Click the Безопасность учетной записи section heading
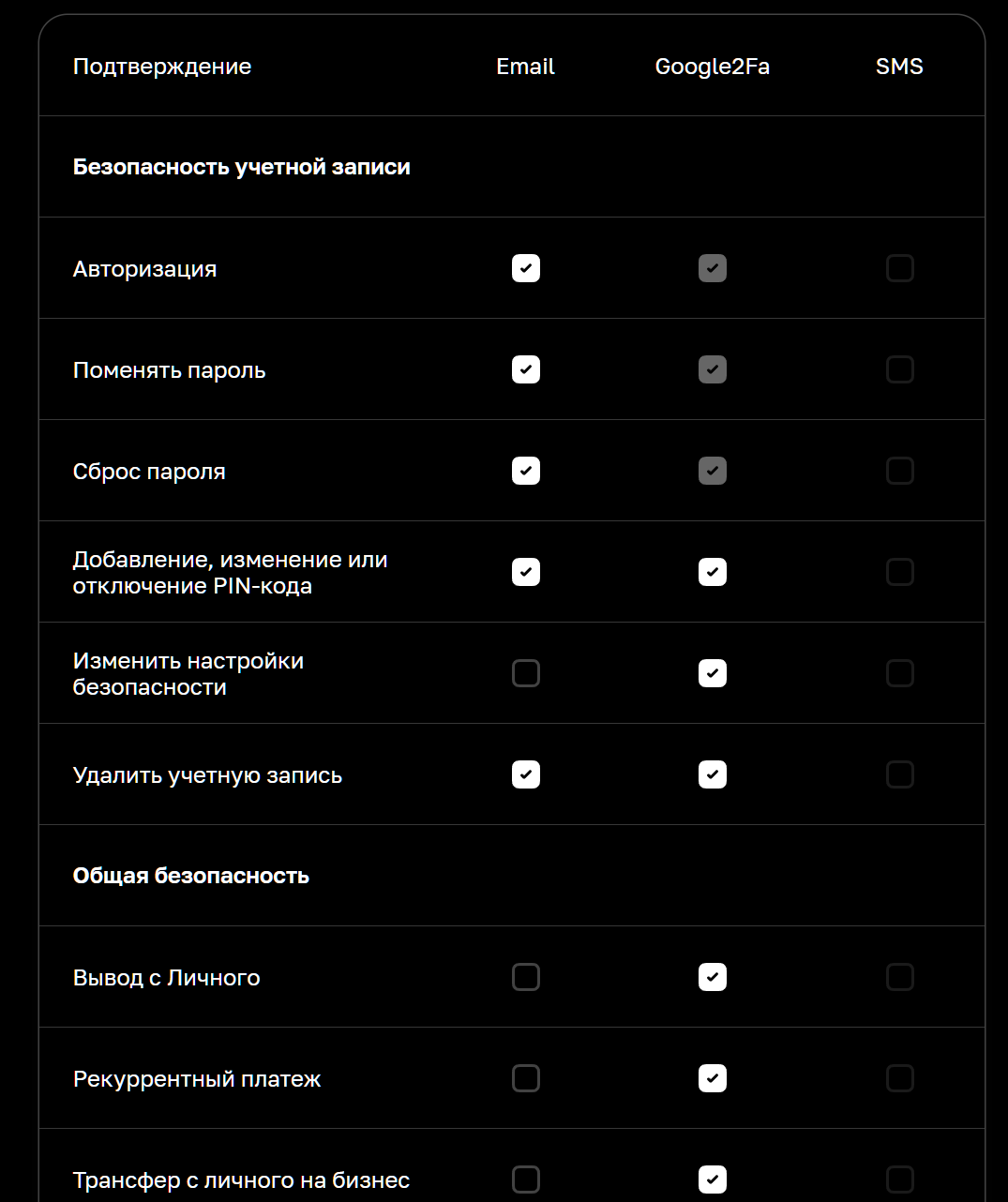 pyautogui.click(x=242, y=168)
